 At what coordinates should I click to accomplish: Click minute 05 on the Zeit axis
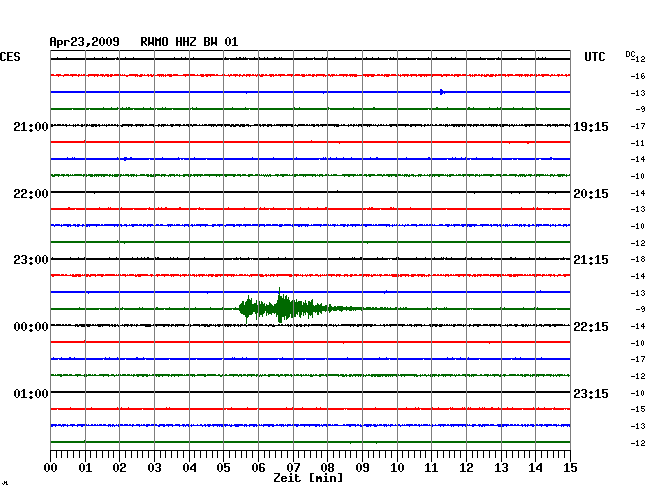pyautogui.click(x=223, y=467)
